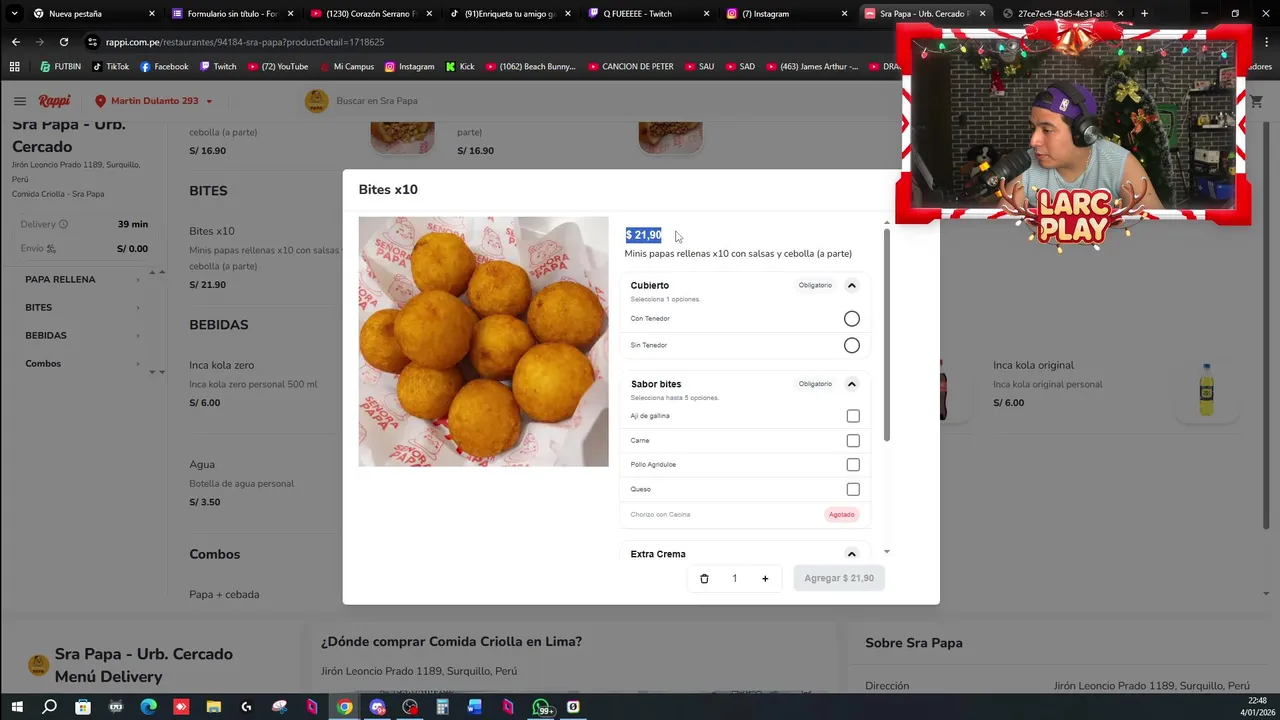
Task: Collapse the Sabor bites section
Action: click(852, 384)
